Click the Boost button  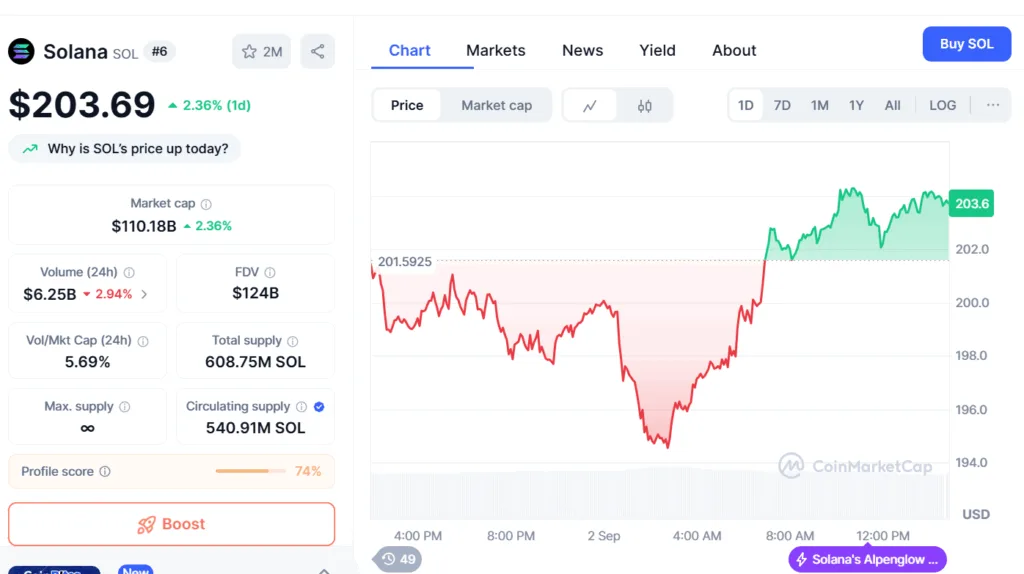tap(171, 524)
